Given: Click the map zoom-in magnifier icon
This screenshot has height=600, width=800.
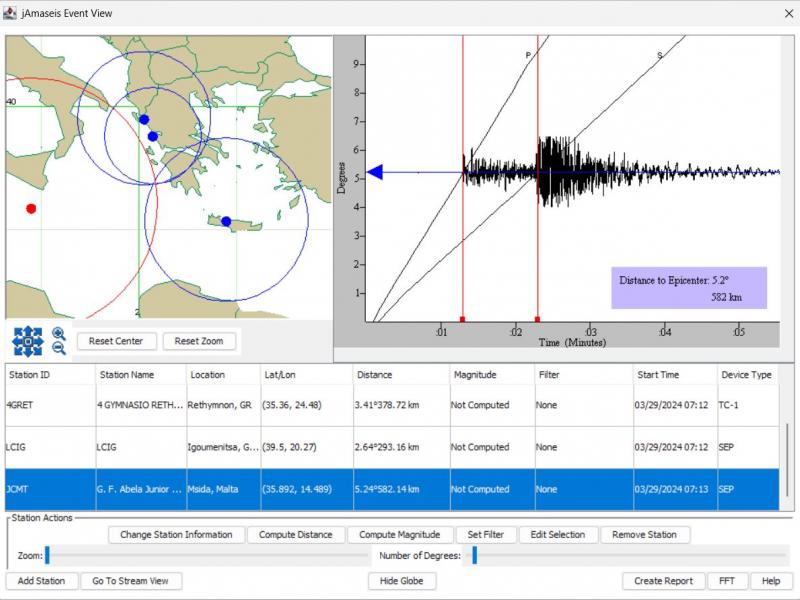Looking at the screenshot, I should pos(59,333).
